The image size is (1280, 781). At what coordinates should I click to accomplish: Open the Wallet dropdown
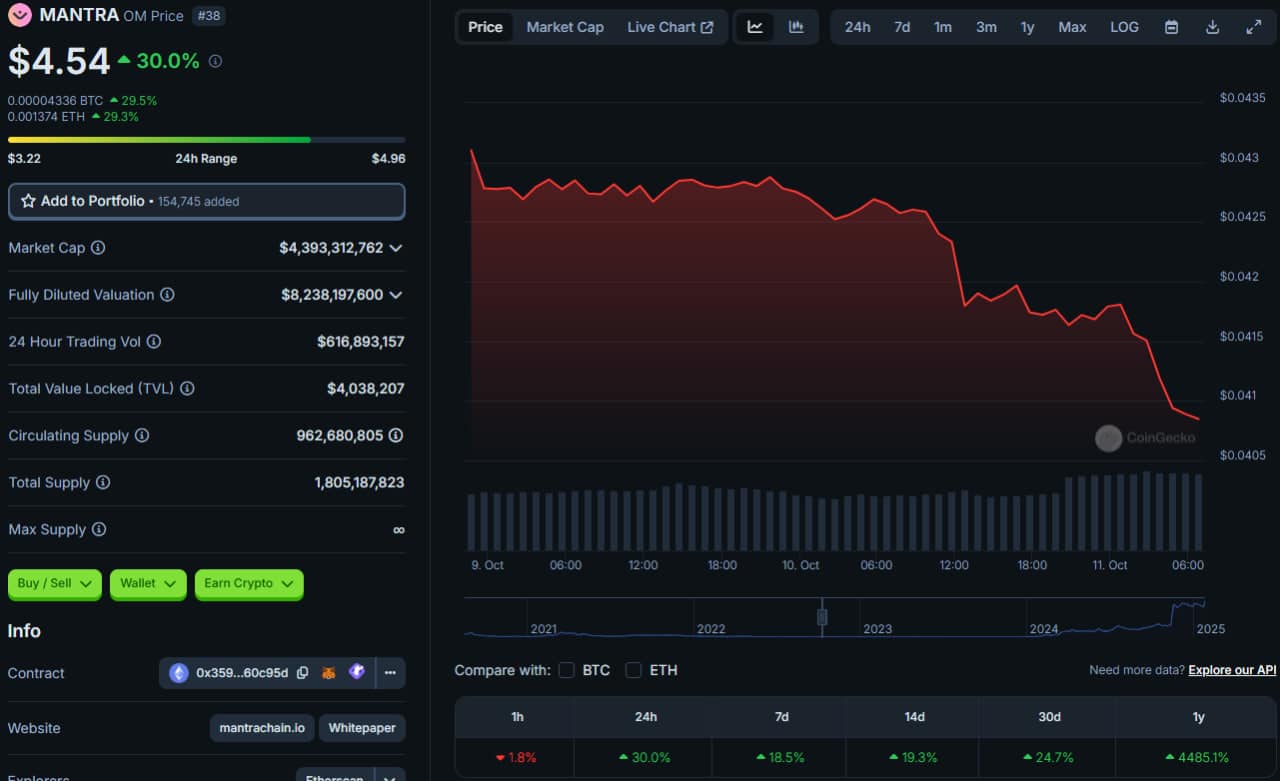(x=148, y=584)
